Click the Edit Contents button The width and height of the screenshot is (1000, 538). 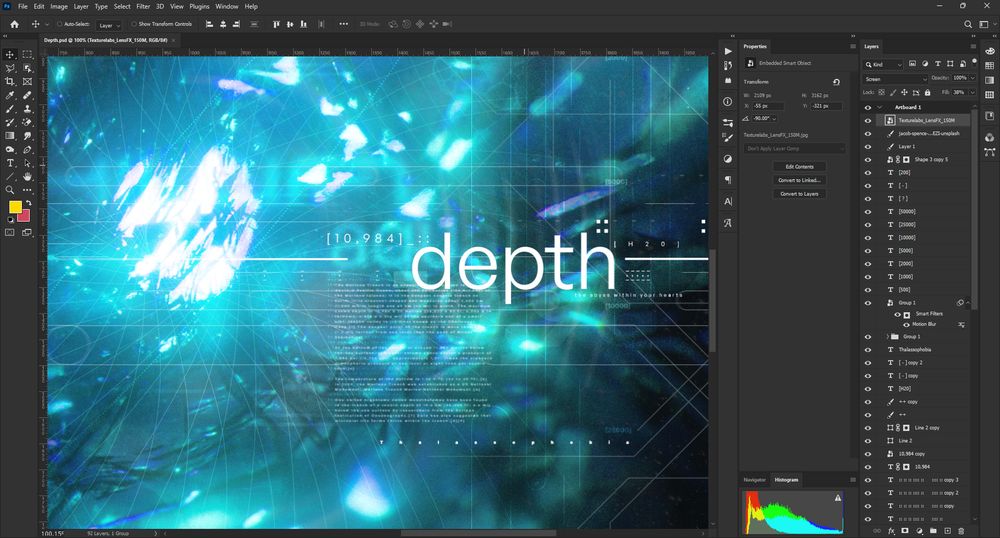pyautogui.click(x=799, y=167)
